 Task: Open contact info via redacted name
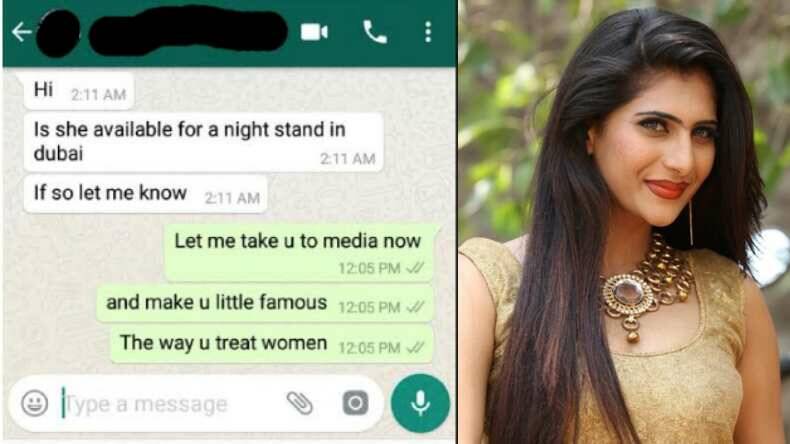188,30
